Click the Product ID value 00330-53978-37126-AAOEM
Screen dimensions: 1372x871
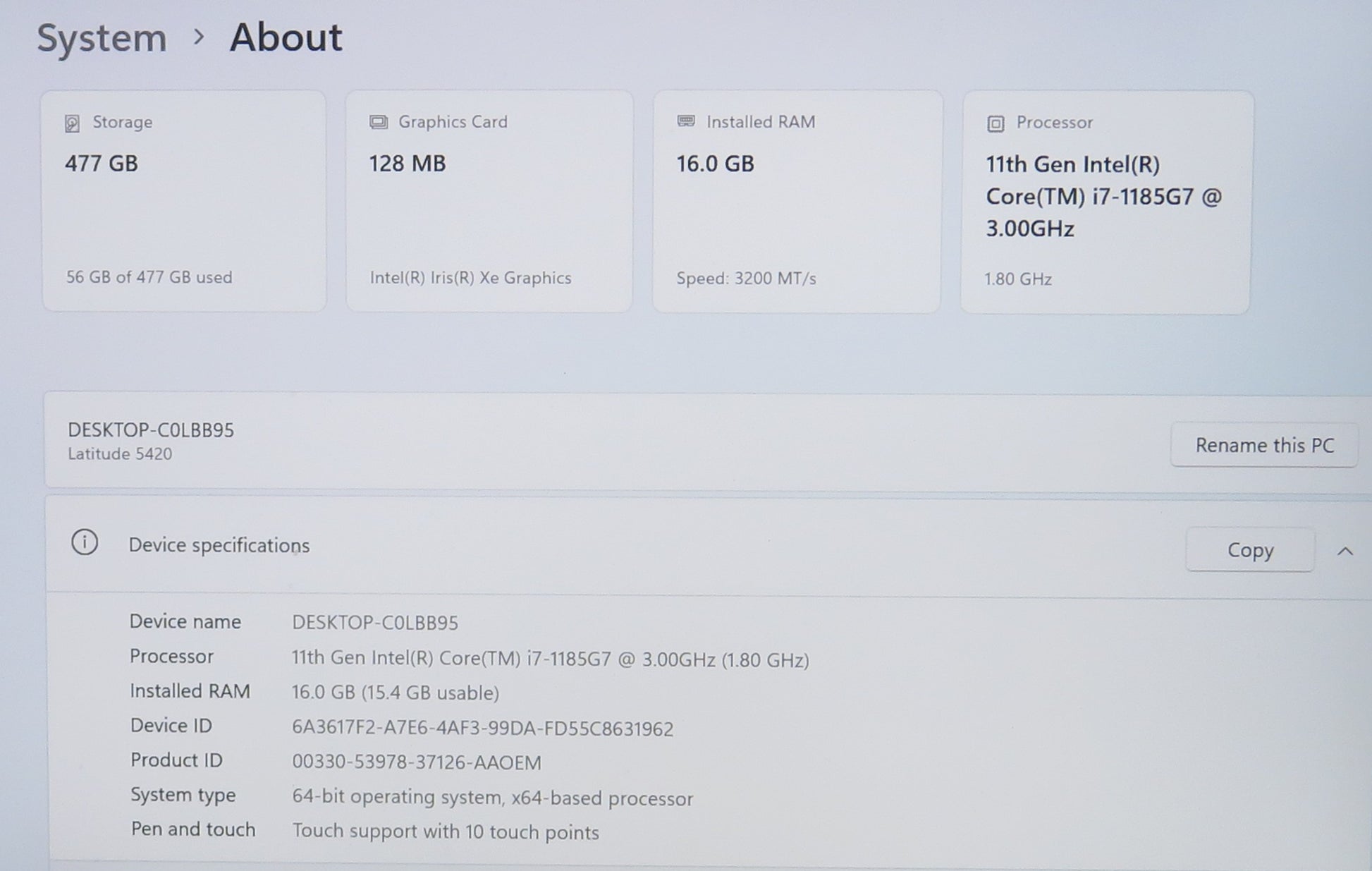(417, 762)
